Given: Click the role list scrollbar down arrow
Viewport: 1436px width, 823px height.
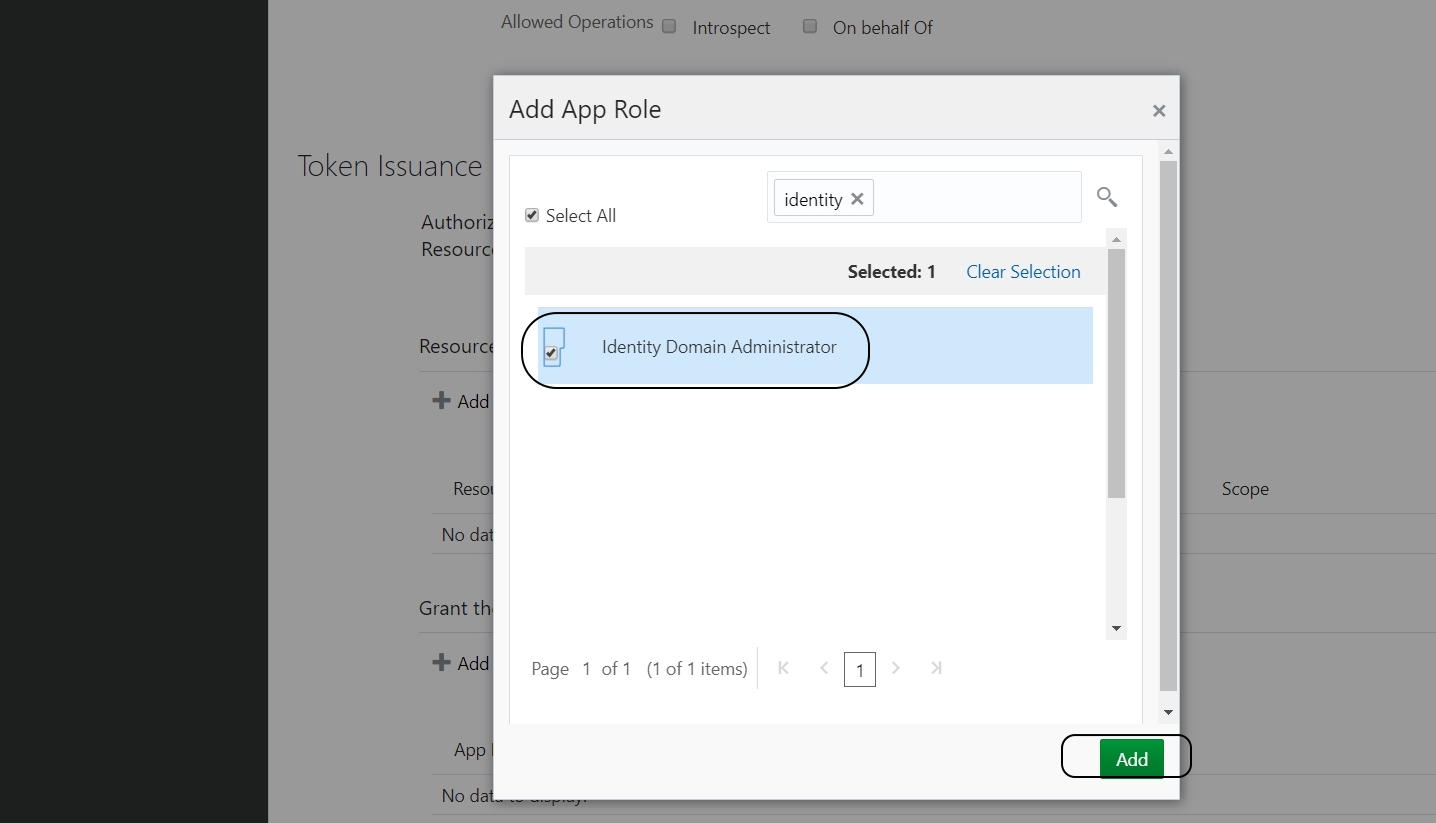Looking at the screenshot, I should click(1117, 629).
